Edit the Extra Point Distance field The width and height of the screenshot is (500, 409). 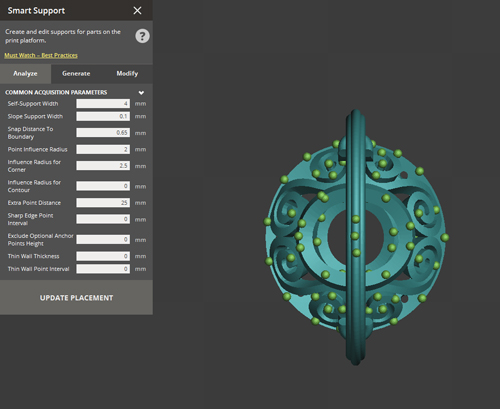click(x=103, y=203)
